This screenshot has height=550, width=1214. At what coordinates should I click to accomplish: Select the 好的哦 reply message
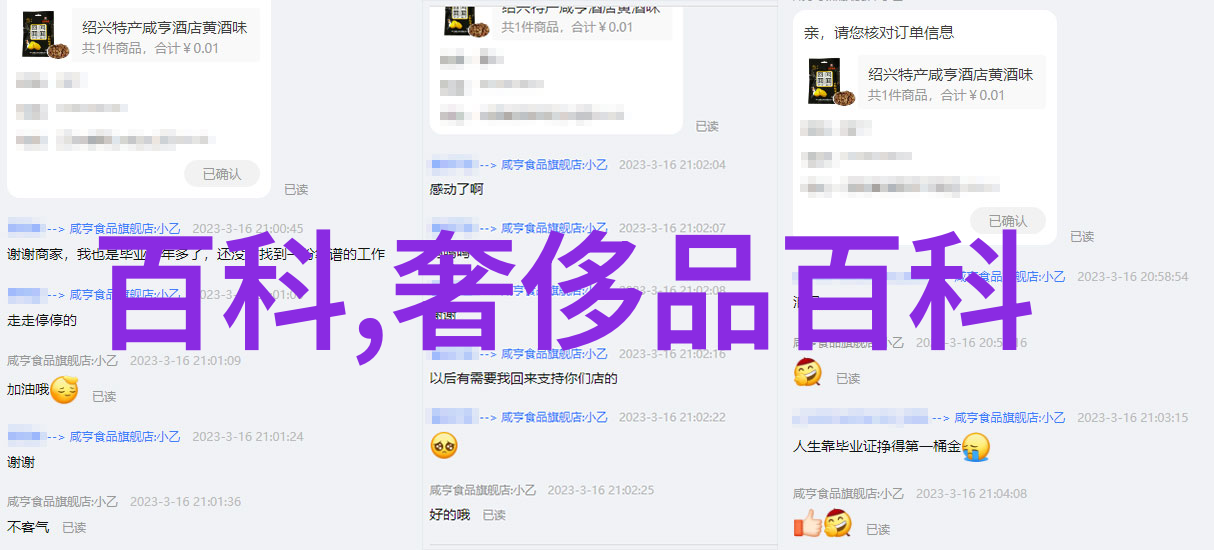450,515
